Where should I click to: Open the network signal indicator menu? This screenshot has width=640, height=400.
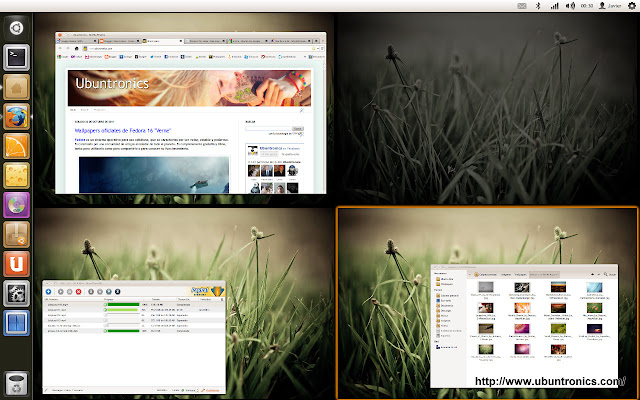coord(554,6)
